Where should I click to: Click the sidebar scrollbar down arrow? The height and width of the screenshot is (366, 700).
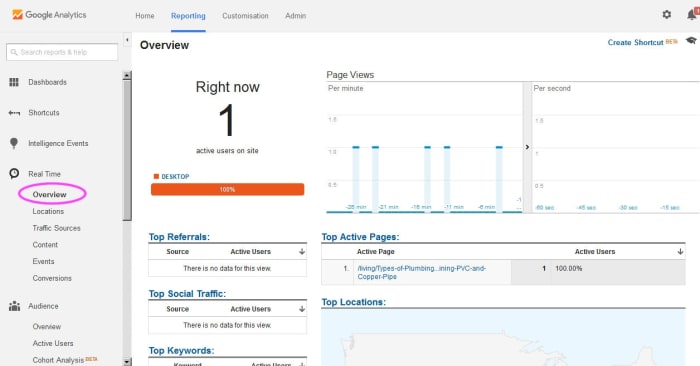tap(127, 362)
